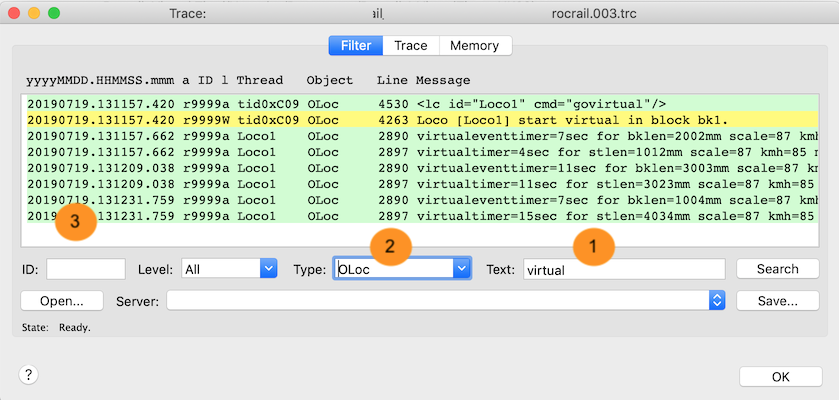Click the Text field containing virtual
Viewport: 839px width, 400px height.
pyautogui.click(x=623, y=268)
